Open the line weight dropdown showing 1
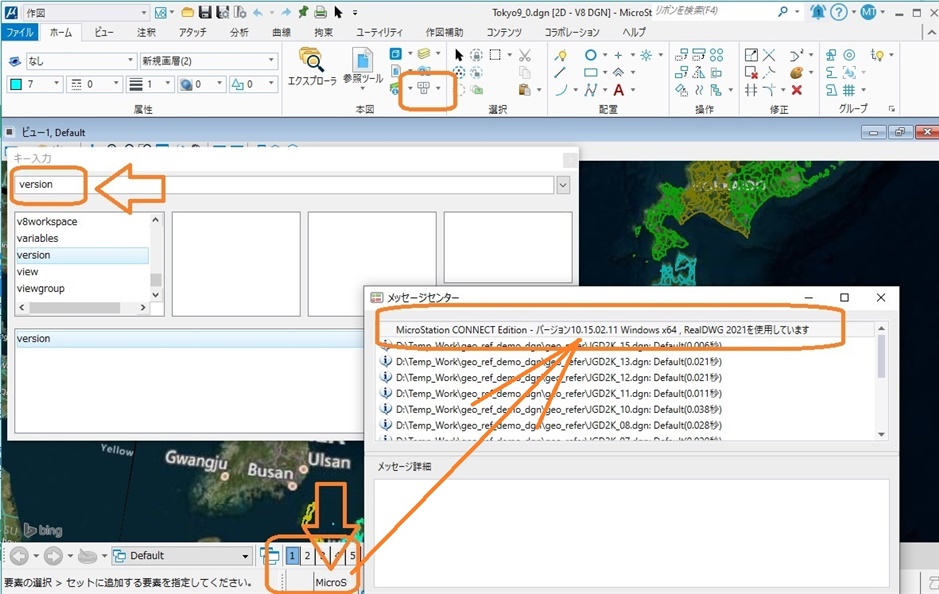939x594 pixels. [150, 84]
